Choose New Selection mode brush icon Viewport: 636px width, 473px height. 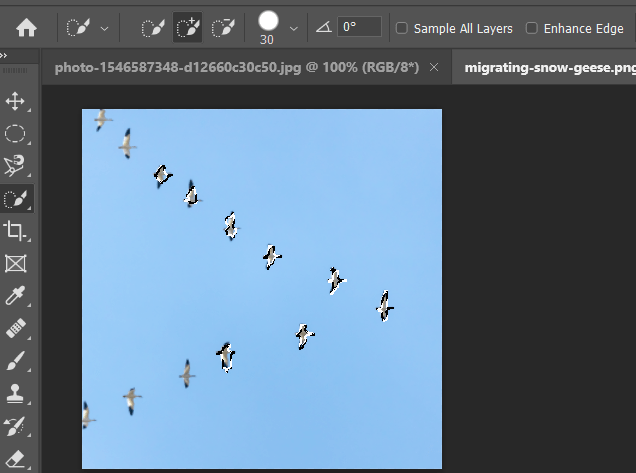(153, 28)
